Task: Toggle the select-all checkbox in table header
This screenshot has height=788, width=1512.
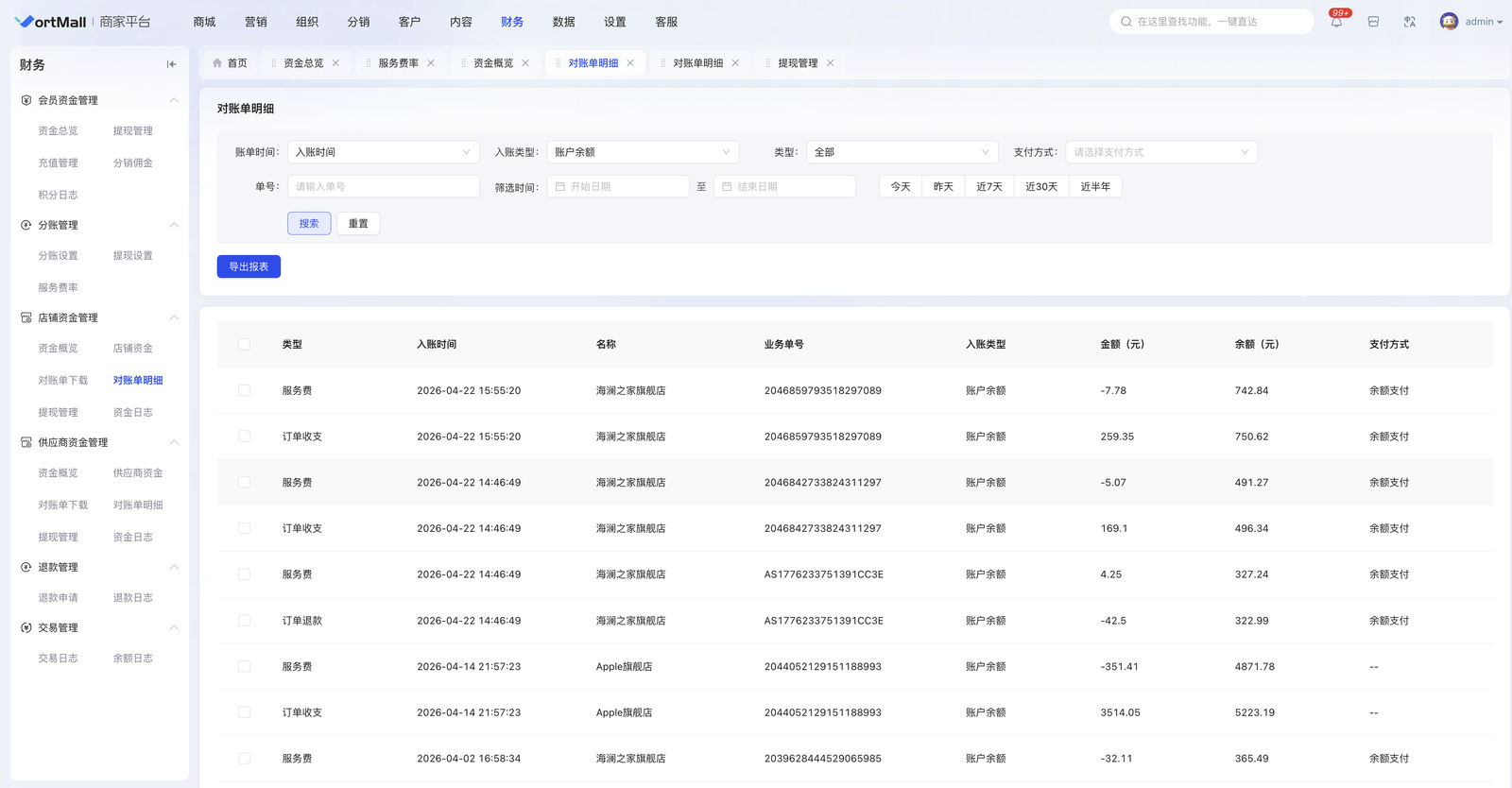Action: point(244,345)
